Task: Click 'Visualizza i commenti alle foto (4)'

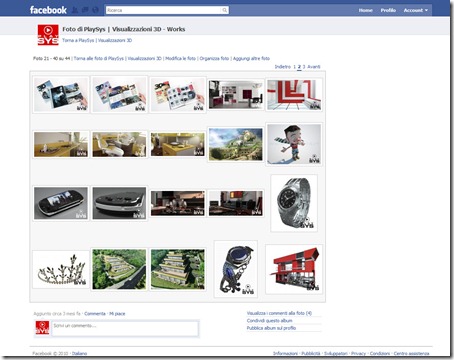Action: click(279, 313)
